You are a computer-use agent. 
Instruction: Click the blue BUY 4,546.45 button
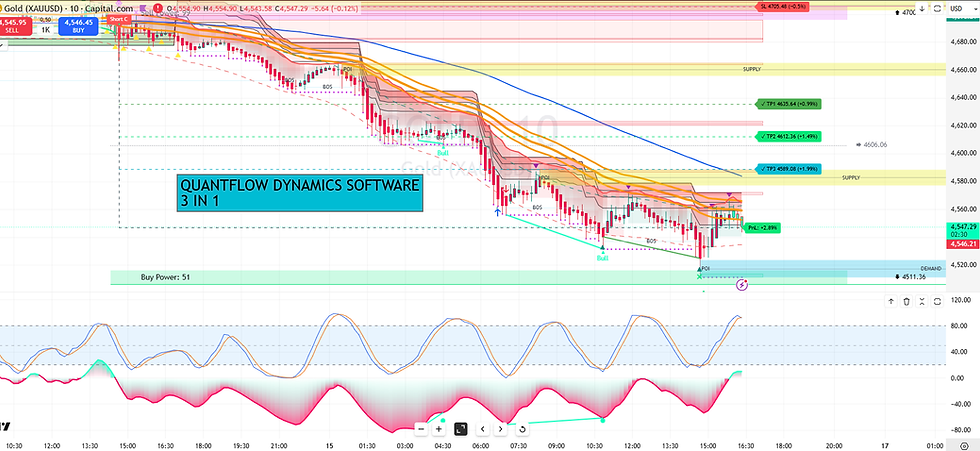coord(77,26)
